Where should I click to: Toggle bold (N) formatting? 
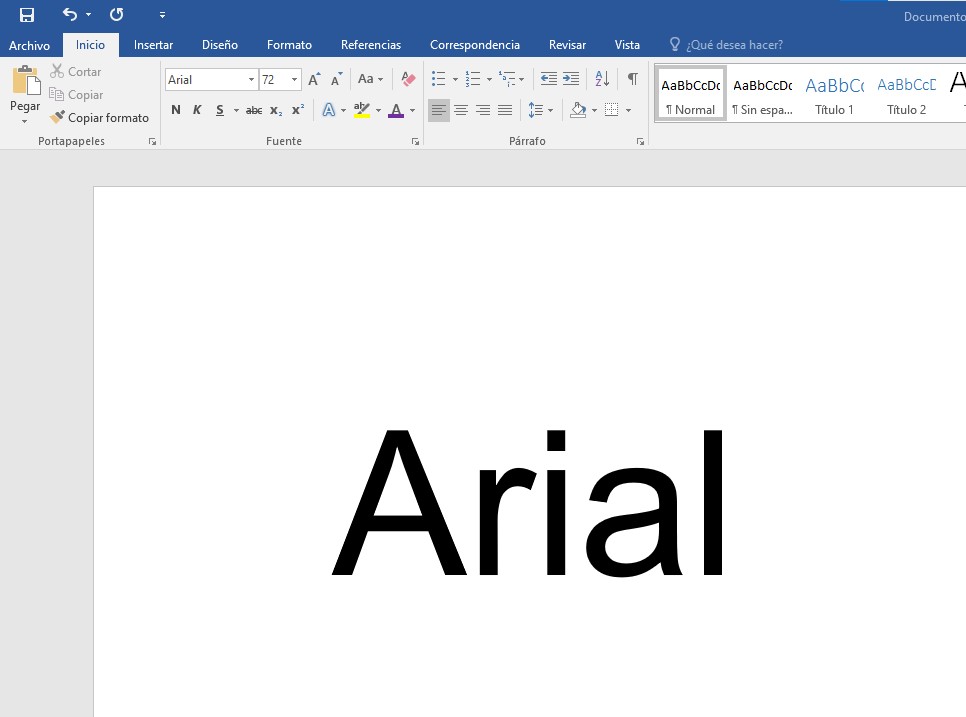(176, 110)
